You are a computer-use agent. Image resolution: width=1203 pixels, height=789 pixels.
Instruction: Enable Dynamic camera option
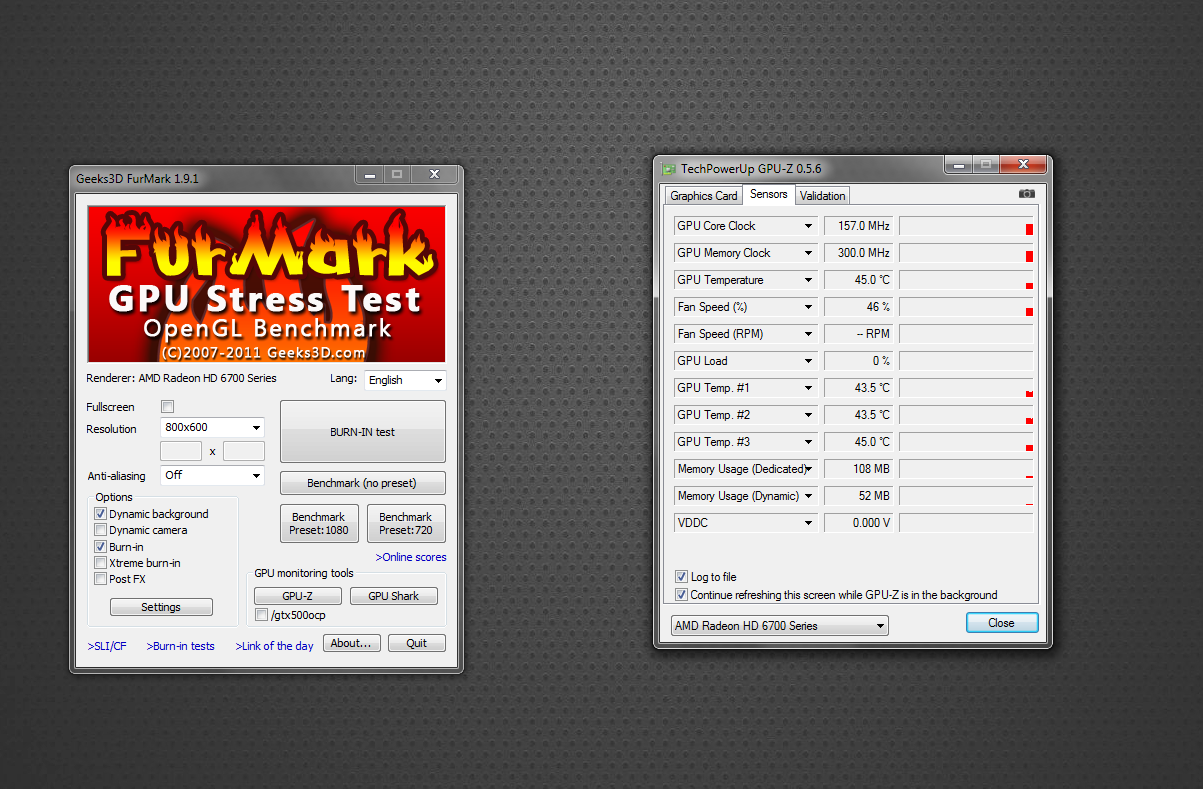pos(100,530)
